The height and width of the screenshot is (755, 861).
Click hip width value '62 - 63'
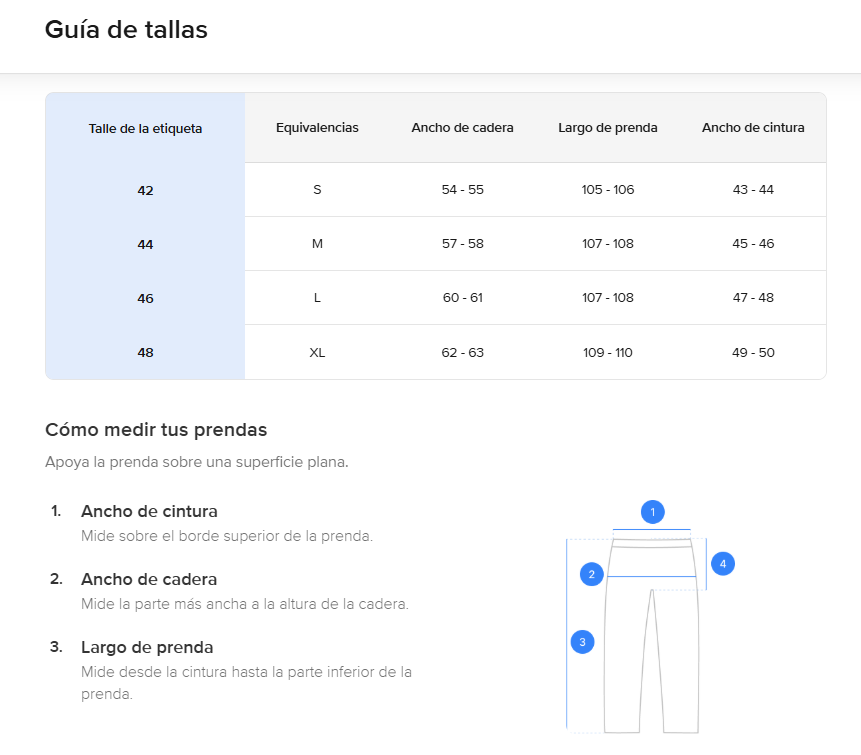[x=462, y=353]
